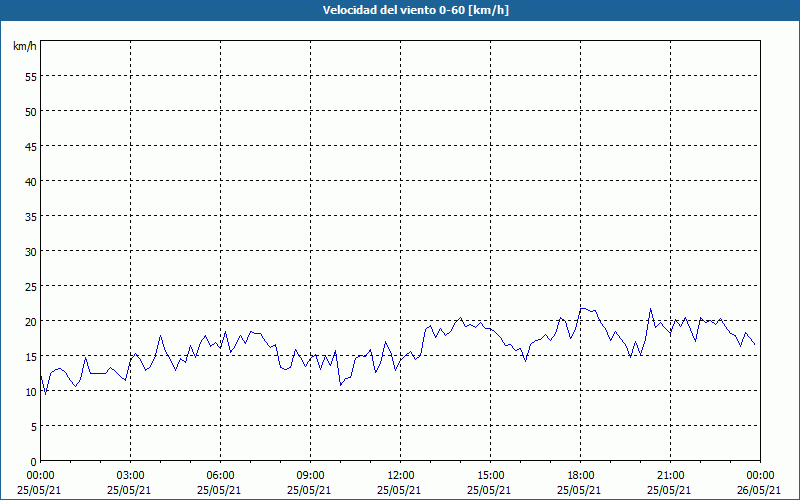Viewport: 800px width, 500px height.
Task: Click the 09:00 time label
Action: coord(310,476)
